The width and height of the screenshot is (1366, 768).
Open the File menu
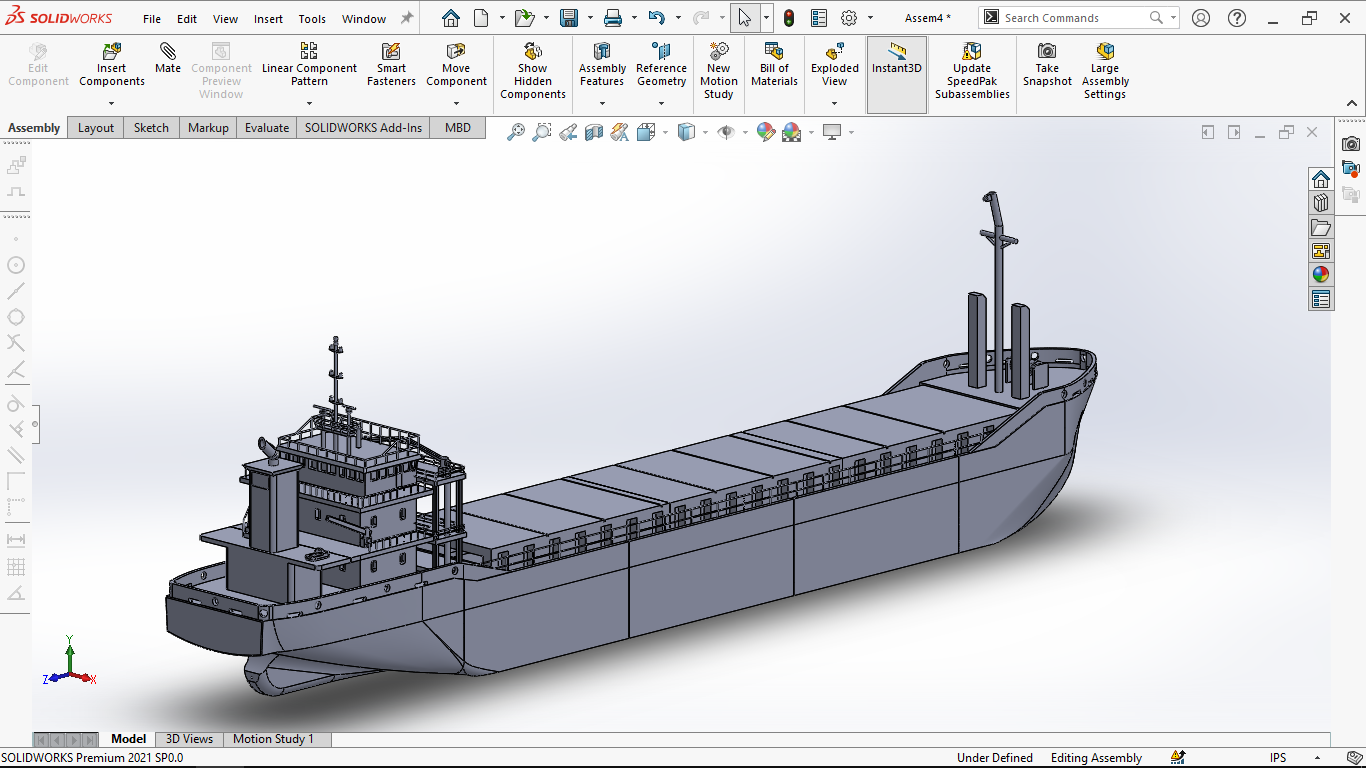pyautogui.click(x=152, y=19)
